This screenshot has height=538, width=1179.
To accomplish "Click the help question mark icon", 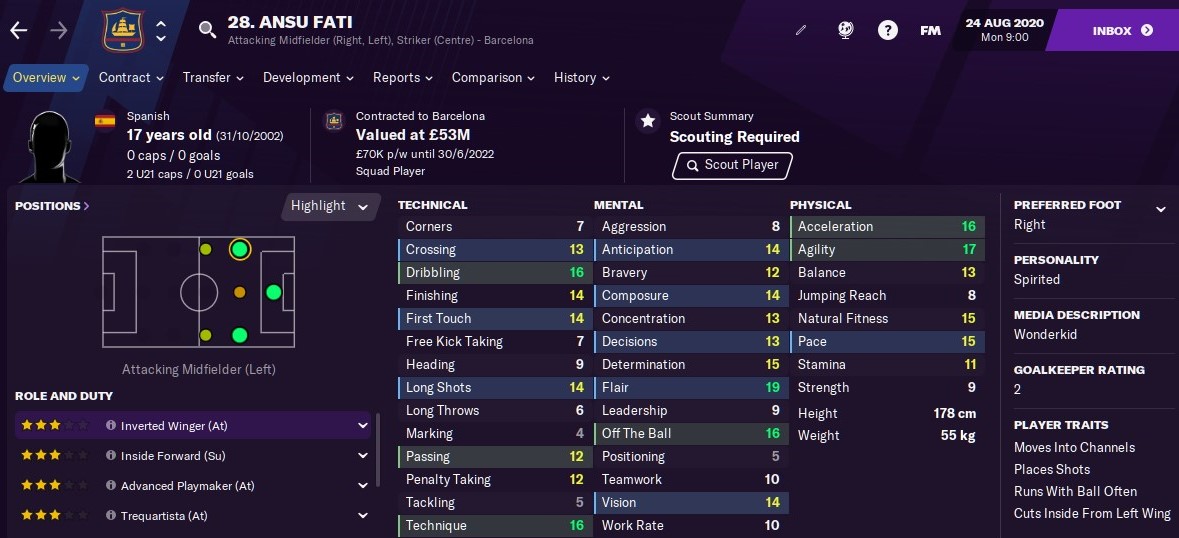I will tap(887, 31).
